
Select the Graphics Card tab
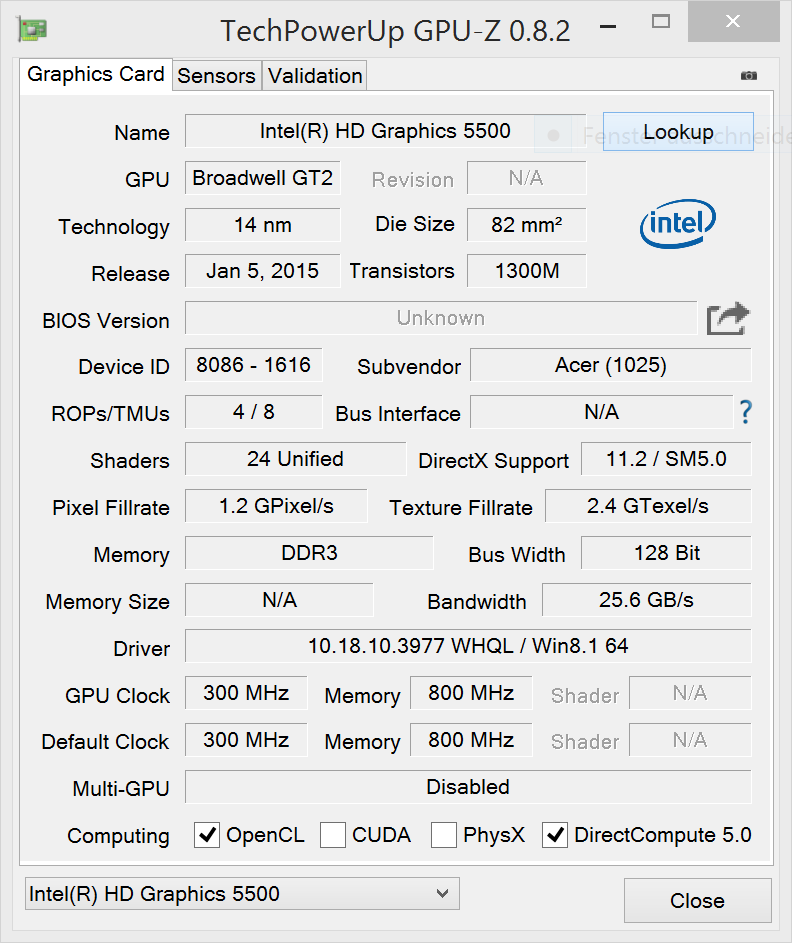click(x=96, y=75)
